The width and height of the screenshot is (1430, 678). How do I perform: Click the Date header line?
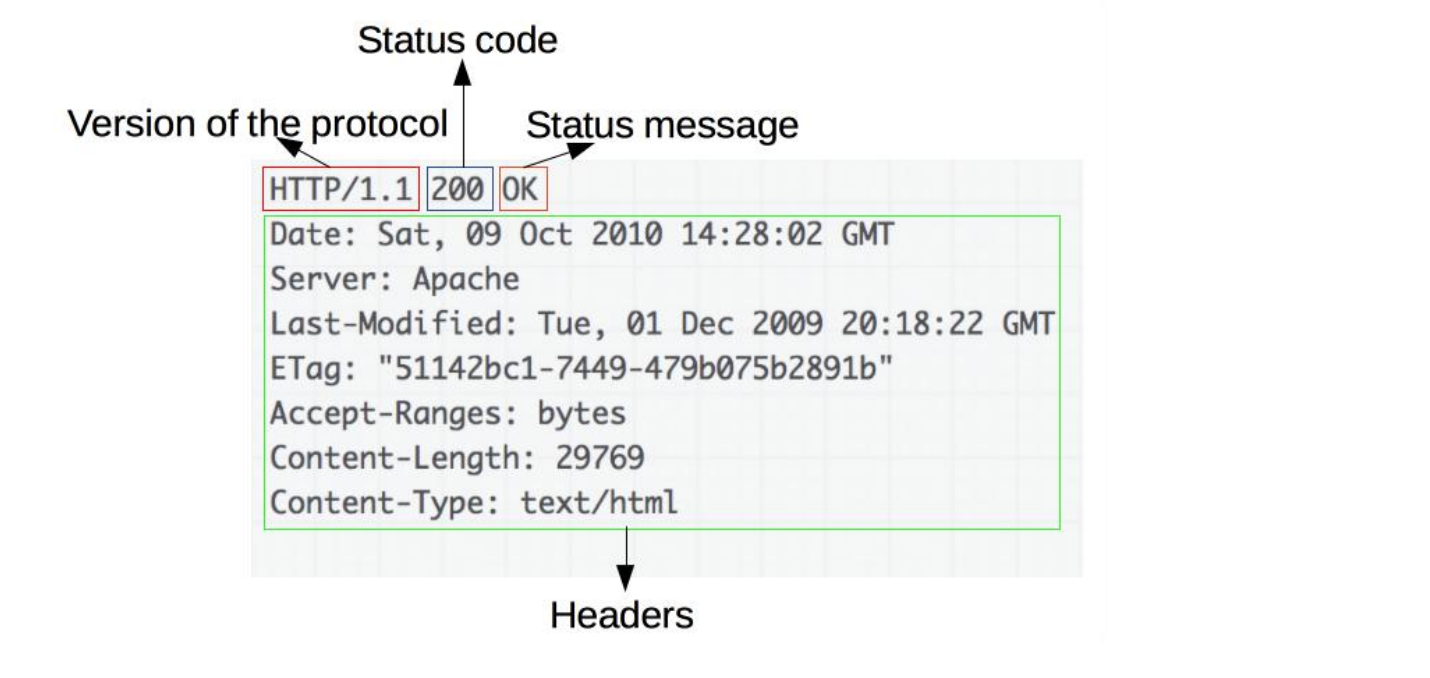[581, 236]
